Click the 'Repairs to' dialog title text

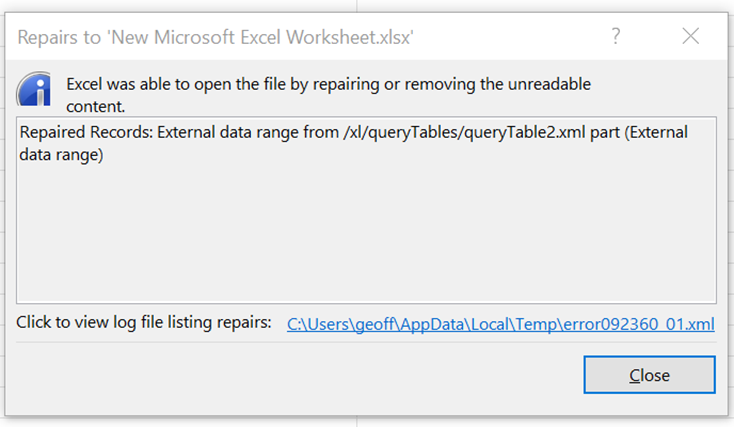coord(215,37)
